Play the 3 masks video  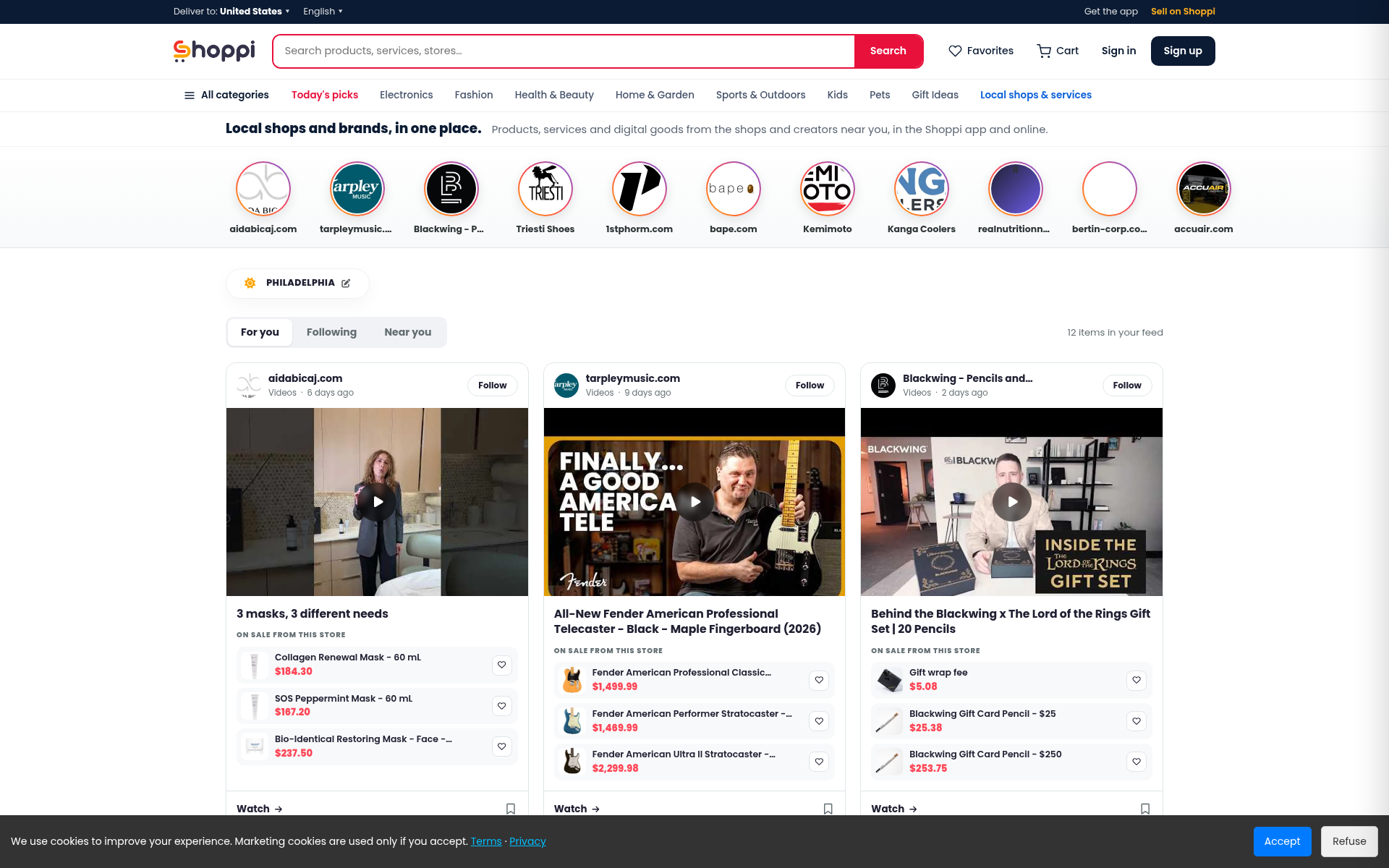pos(378,501)
